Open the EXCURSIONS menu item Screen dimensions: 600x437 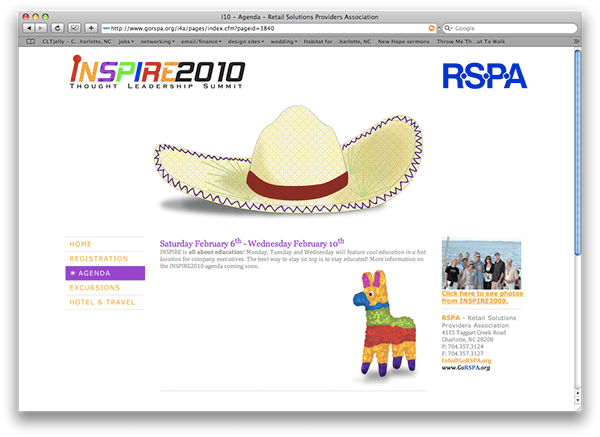click(105, 288)
